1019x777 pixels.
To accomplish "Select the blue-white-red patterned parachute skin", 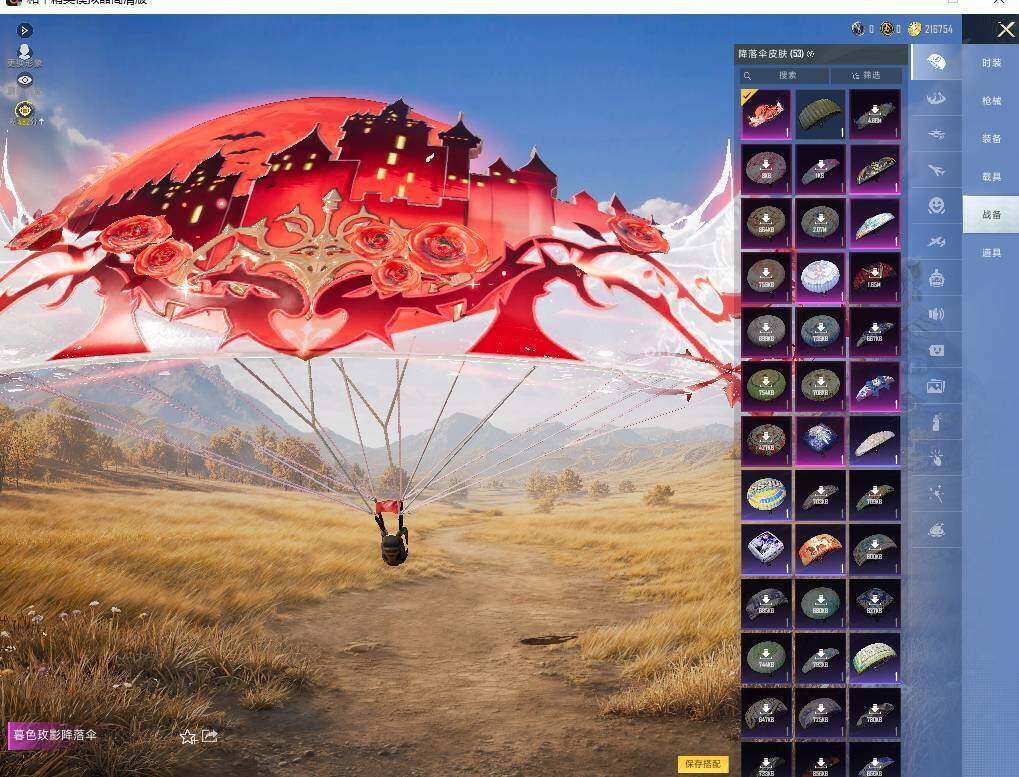I will click(875, 387).
